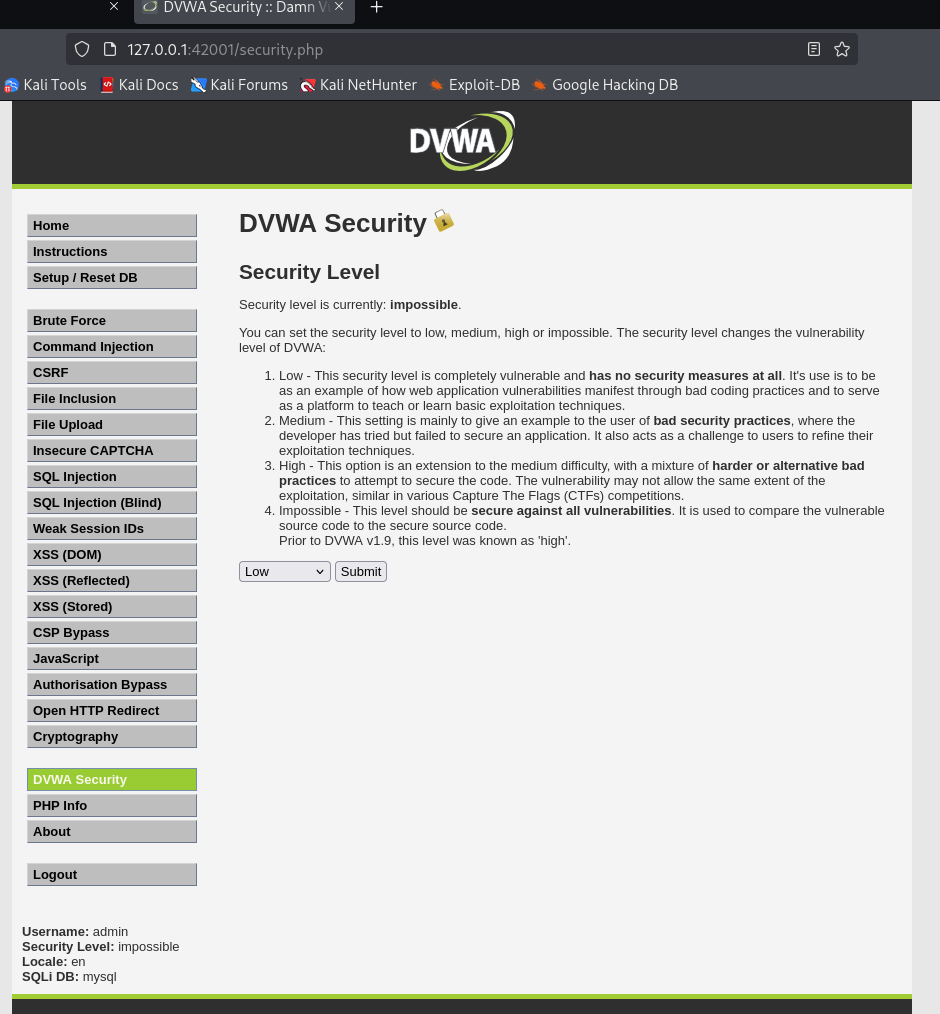Image resolution: width=940 pixels, height=1014 pixels.
Task: Click 'SQLi DB: mysql' status text
Action: pyautogui.click(x=69, y=976)
